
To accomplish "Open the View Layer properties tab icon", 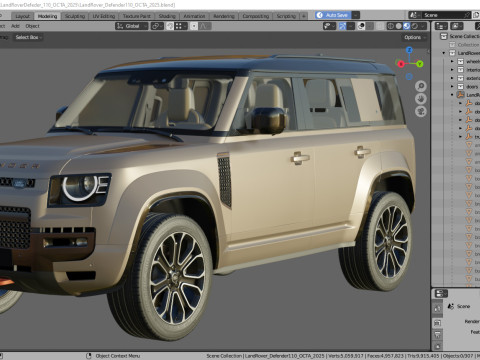I will tap(438, 346).
